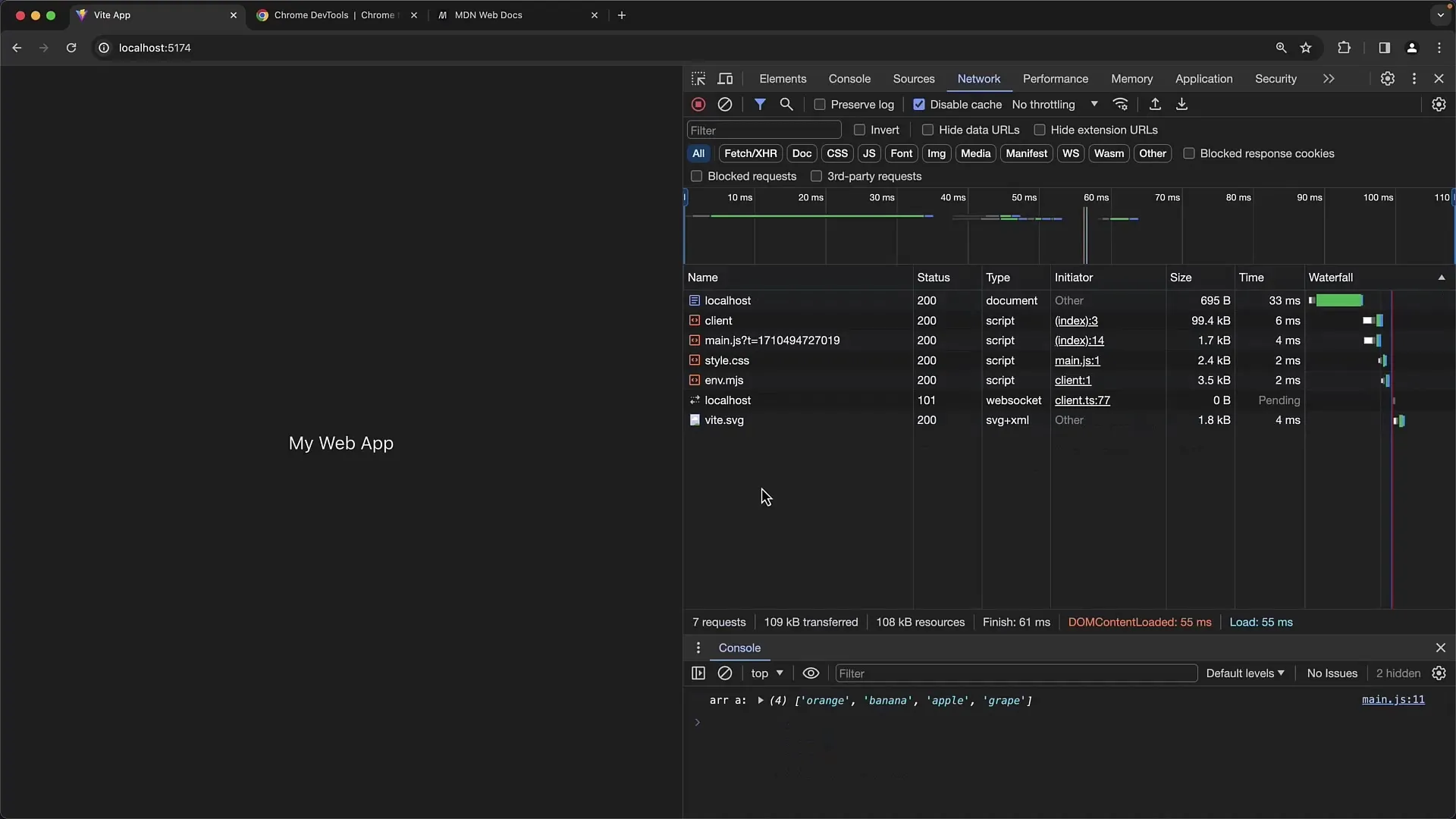The height and width of the screenshot is (819, 1456).
Task: Open the Performance tab
Action: (x=1056, y=79)
